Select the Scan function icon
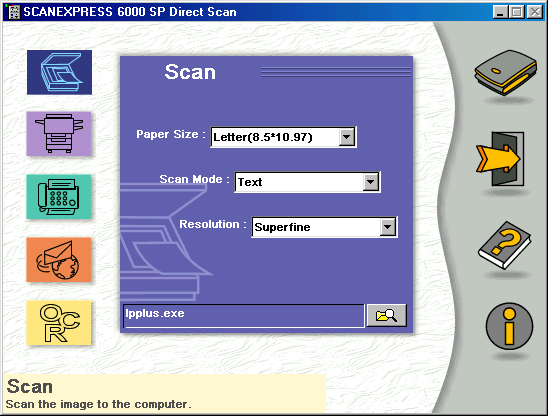This screenshot has height=416, width=548. [x=59, y=72]
